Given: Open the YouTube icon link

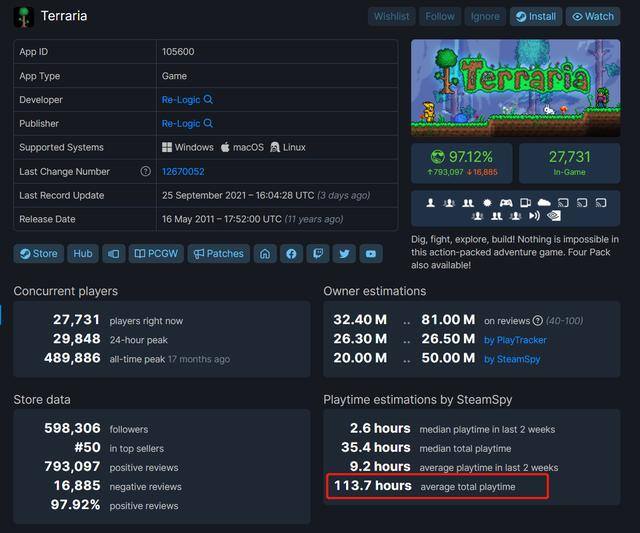Looking at the screenshot, I should 371,253.
